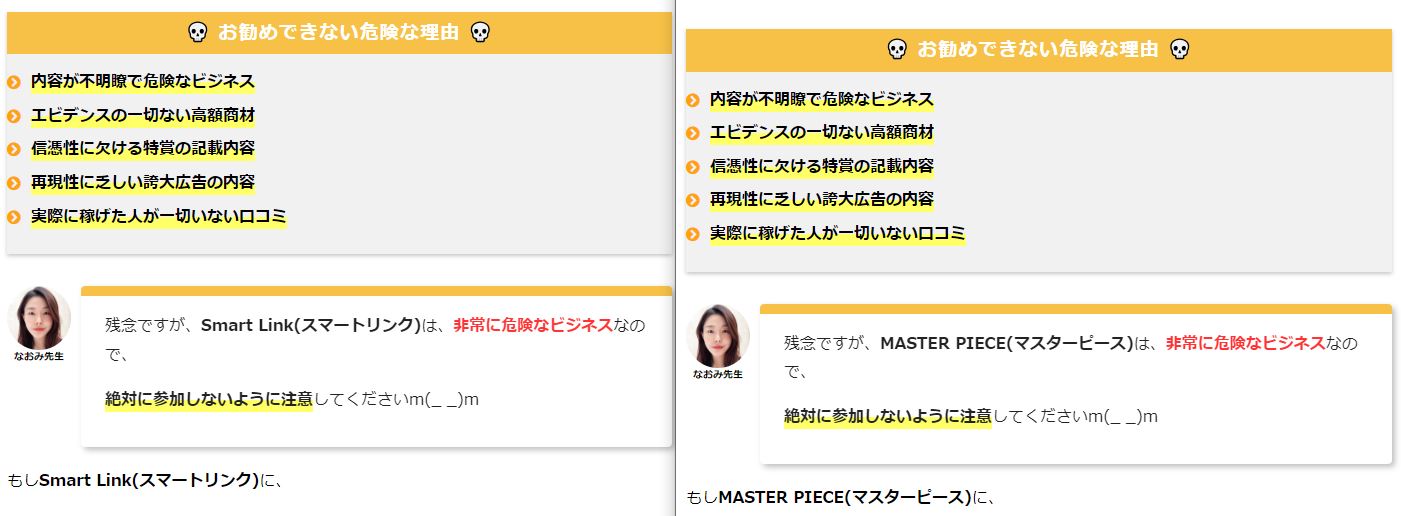Select 再現性に乏しい誇大広告の内容 text on Smart Link page
This screenshot has width=1401, height=516.
[x=143, y=182]
